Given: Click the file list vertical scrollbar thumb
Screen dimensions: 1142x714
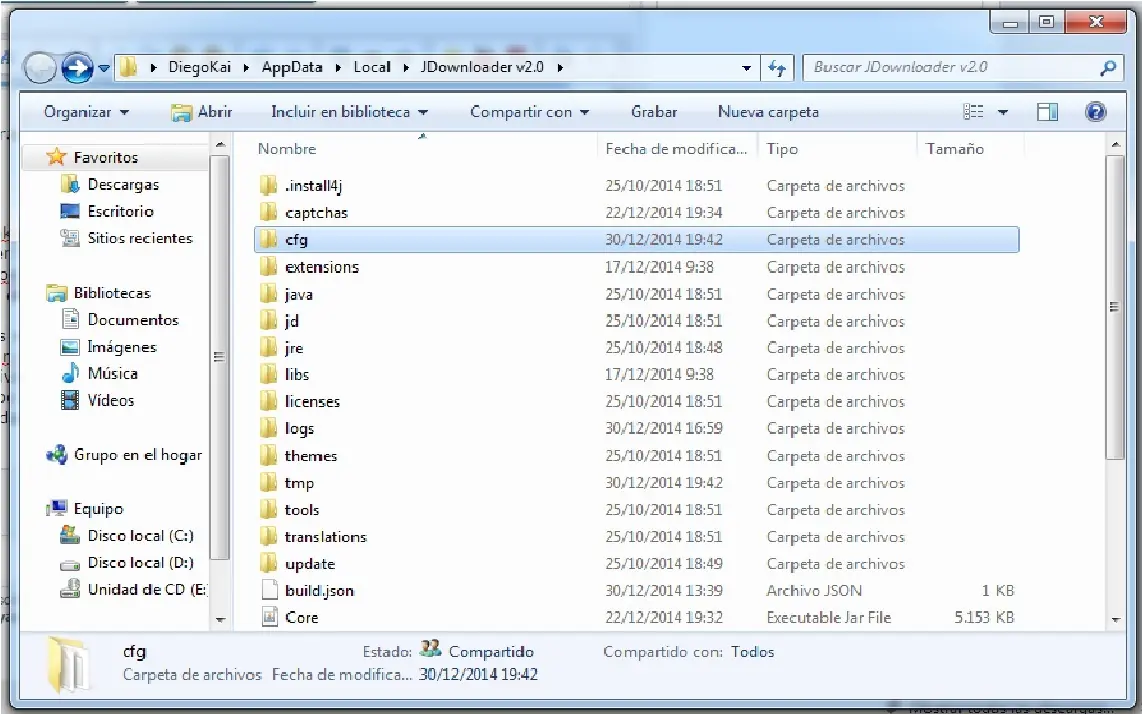Looking at the screenshot, I should [x=1114, y=307].
